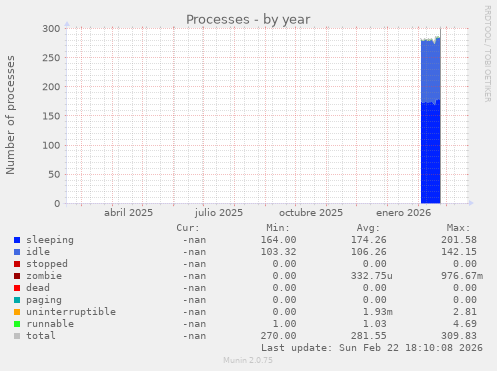The width and height of the screenshot is (497, 371).
Task: Click the idle legend color swatch
Action: tap(17, 252)
